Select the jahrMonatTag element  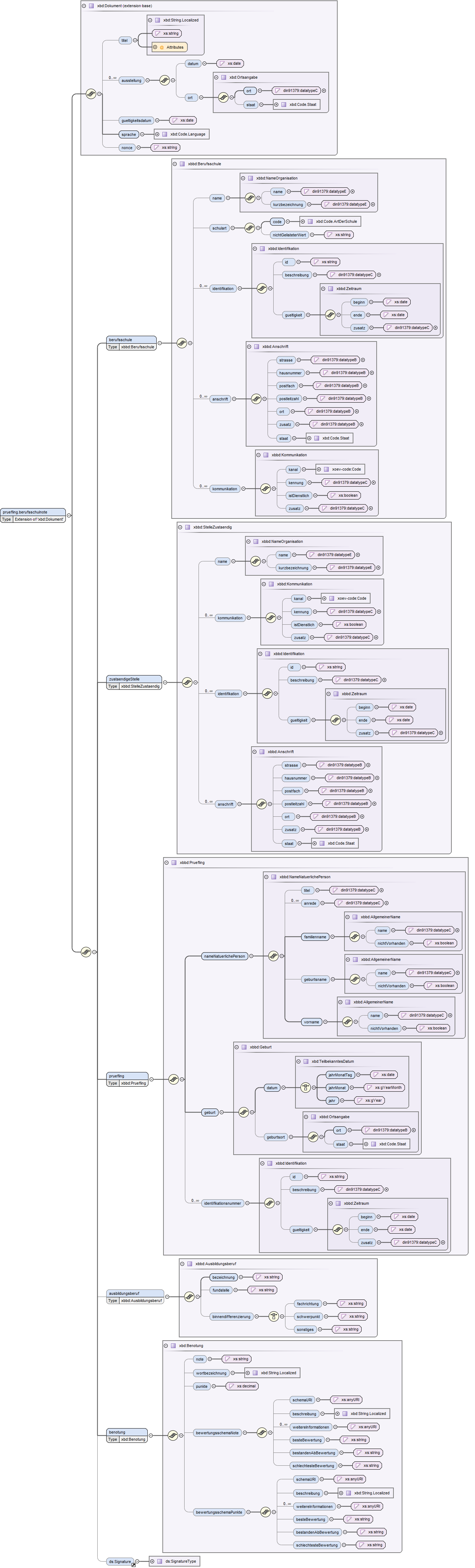point(340,1075)
